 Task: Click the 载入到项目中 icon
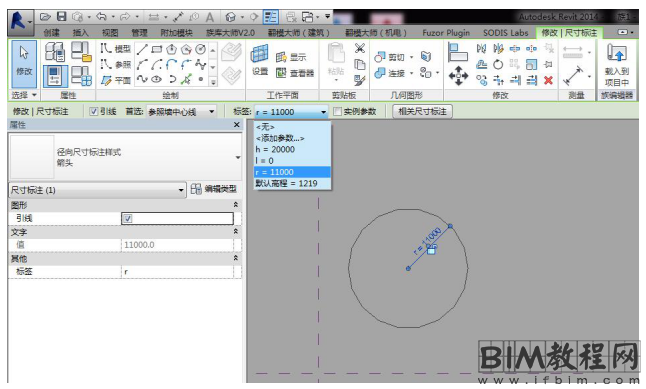[x=616, y=64]
